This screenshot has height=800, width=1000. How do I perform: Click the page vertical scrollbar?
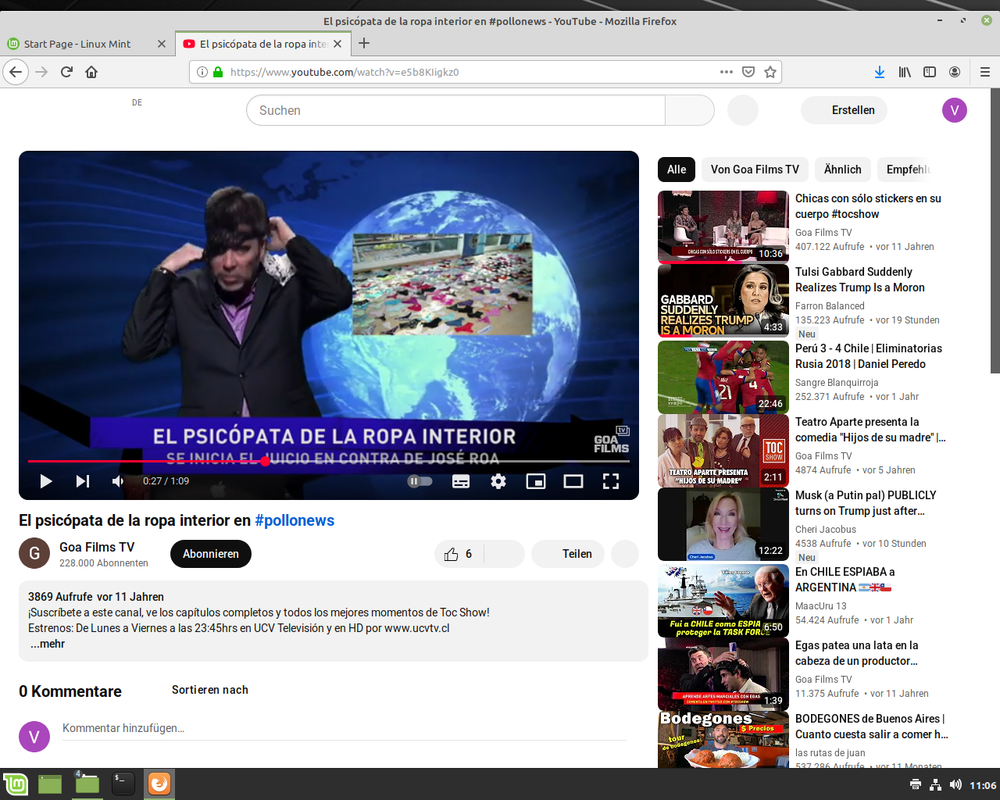point(995,231)
